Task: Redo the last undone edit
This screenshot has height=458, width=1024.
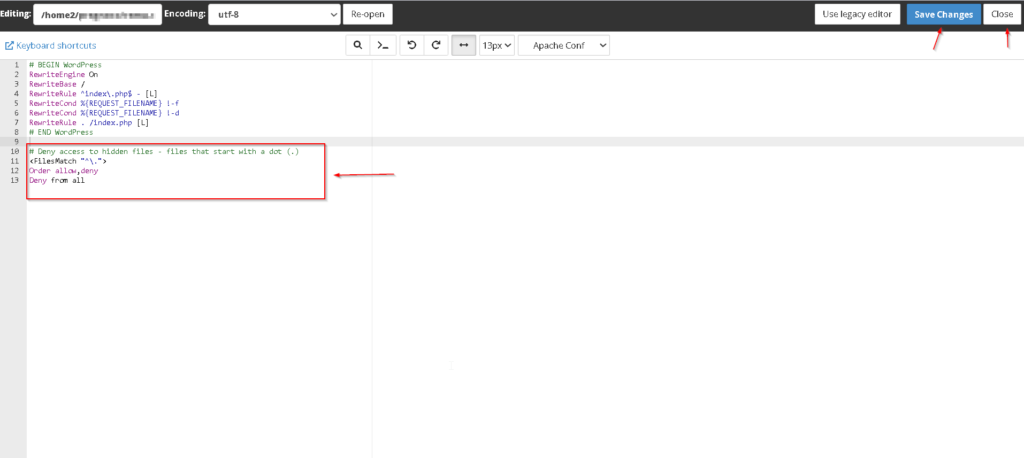Action: coord(436,46)
